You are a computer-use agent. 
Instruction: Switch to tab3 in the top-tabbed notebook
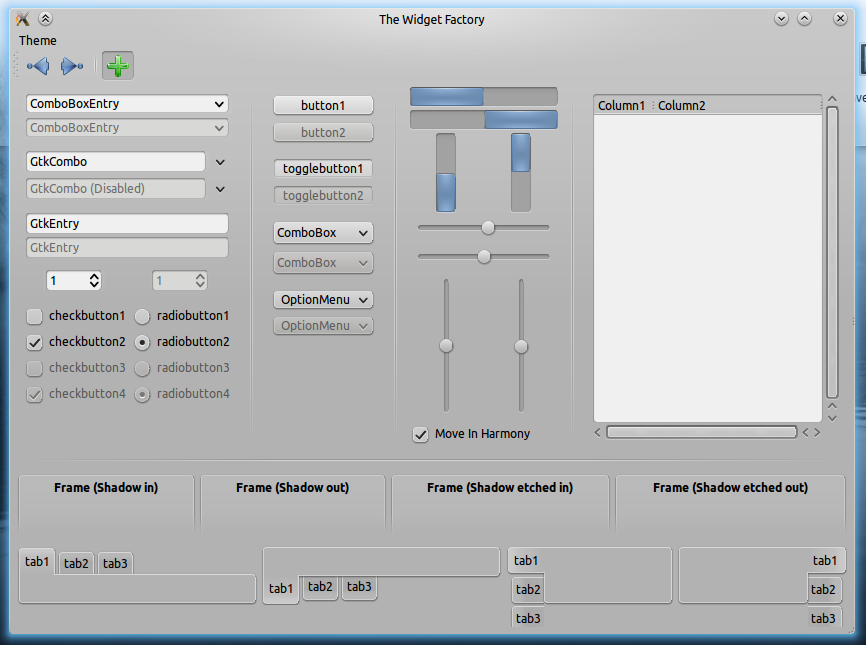pos(115,564)
